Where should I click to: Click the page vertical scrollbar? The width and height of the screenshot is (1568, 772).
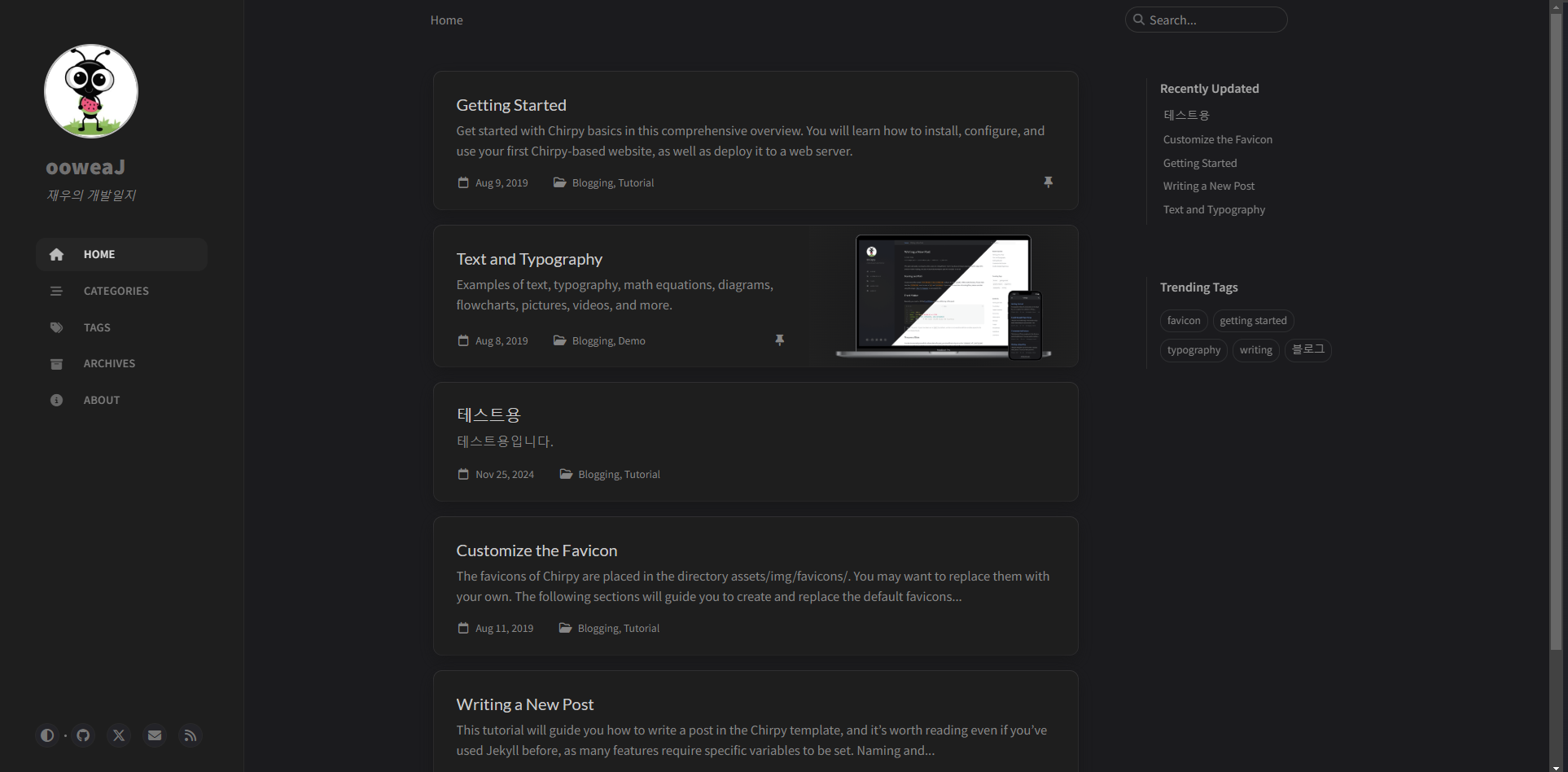point(1557,326)
